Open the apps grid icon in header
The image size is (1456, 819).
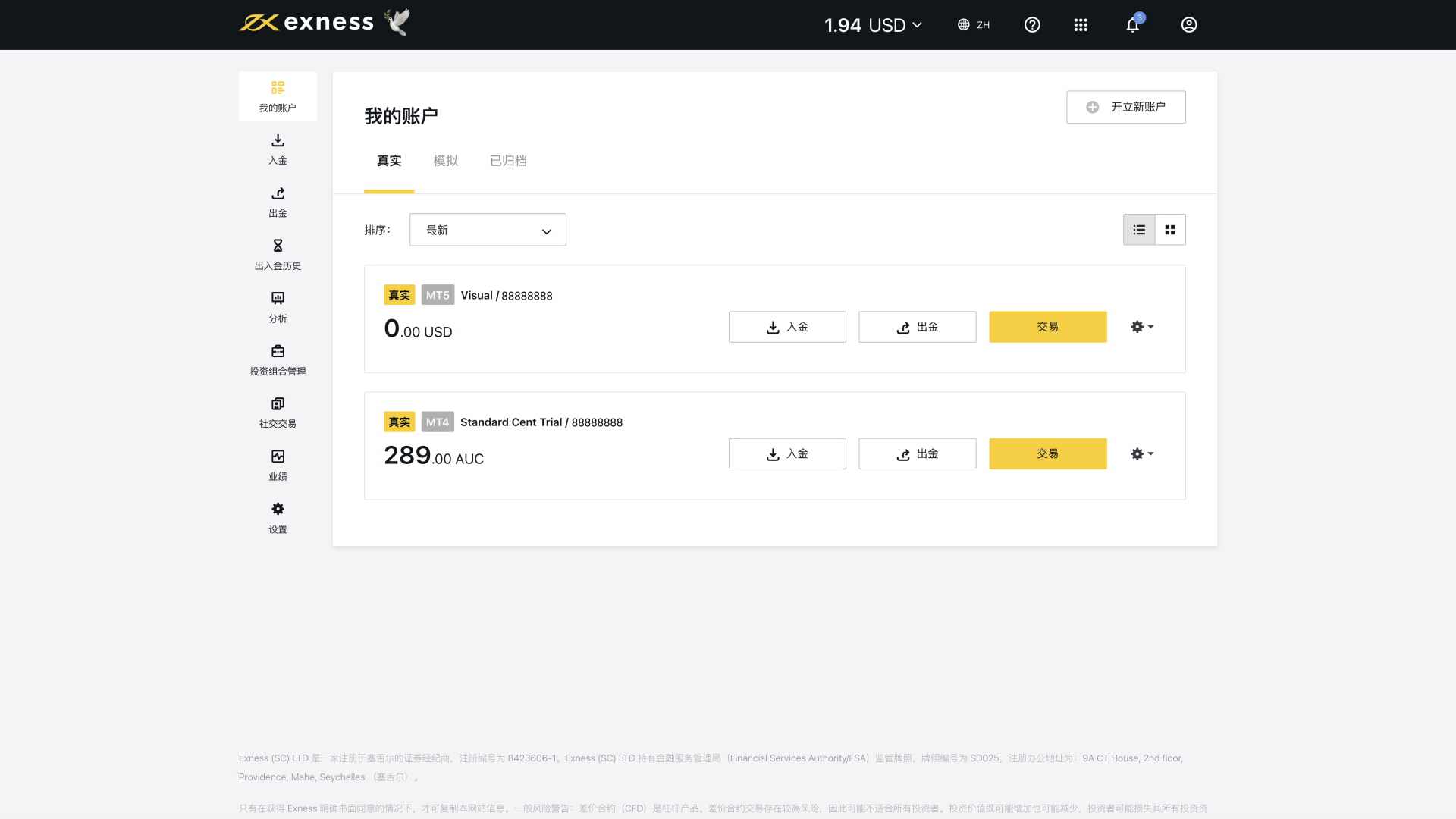click(x=1081, y=25)
